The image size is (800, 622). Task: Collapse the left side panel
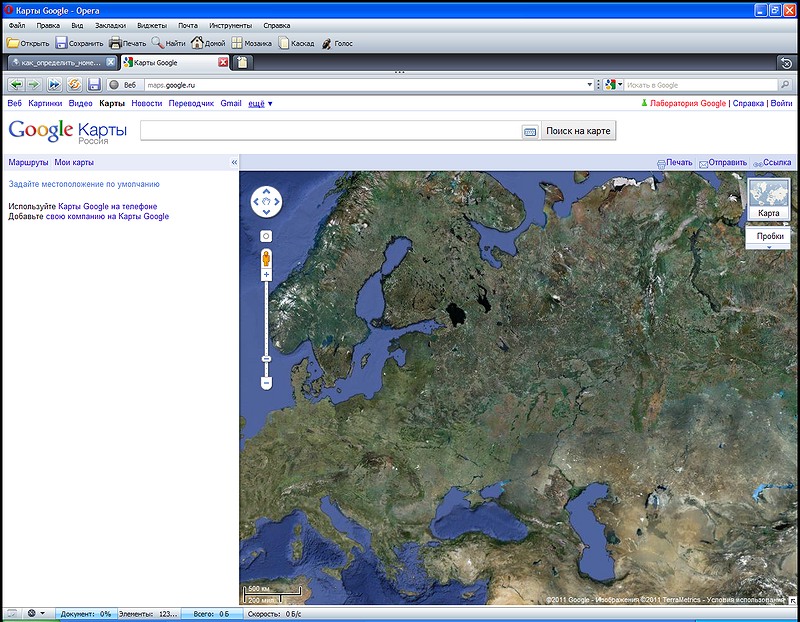pos(234,162)
